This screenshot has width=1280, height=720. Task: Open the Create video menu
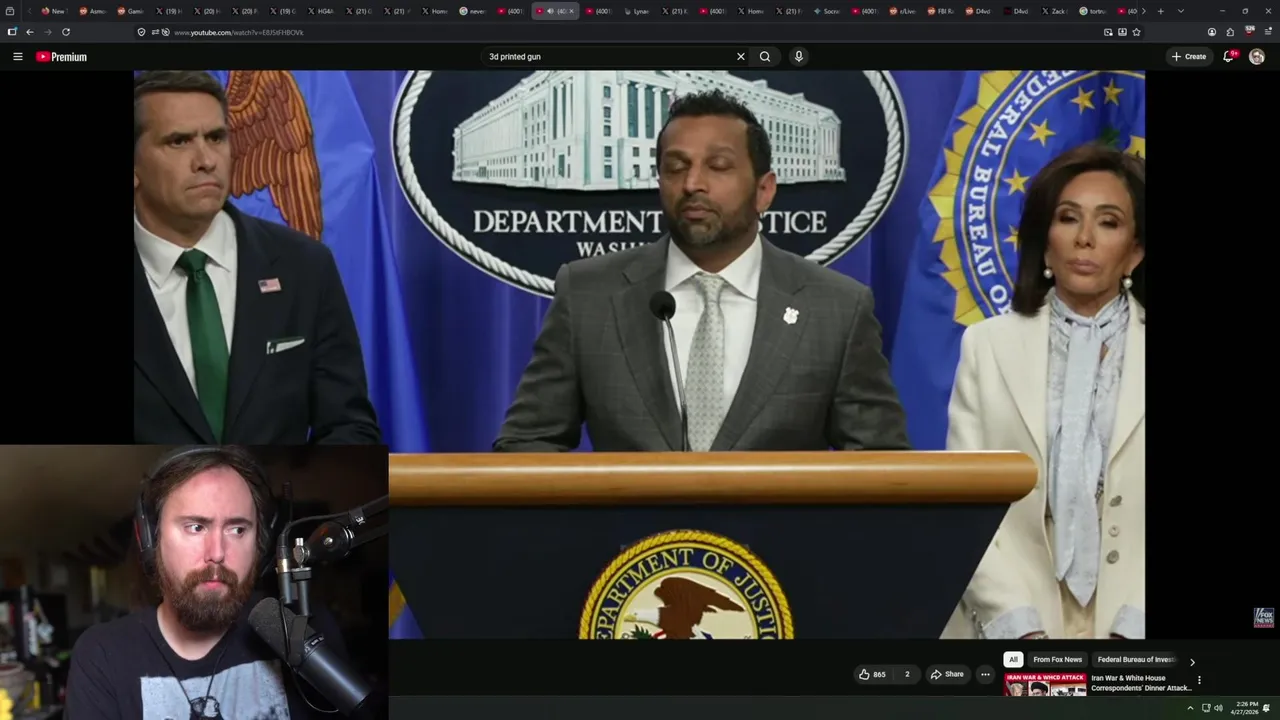[1189, 57]
